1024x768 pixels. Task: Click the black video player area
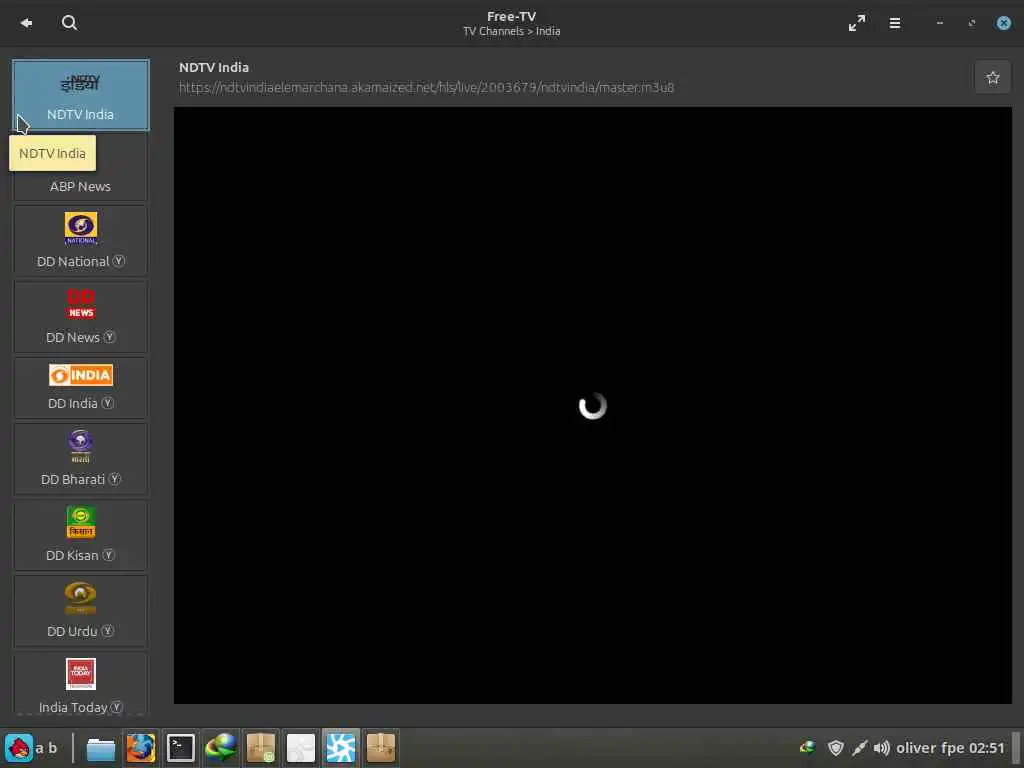tap(592, 406)
